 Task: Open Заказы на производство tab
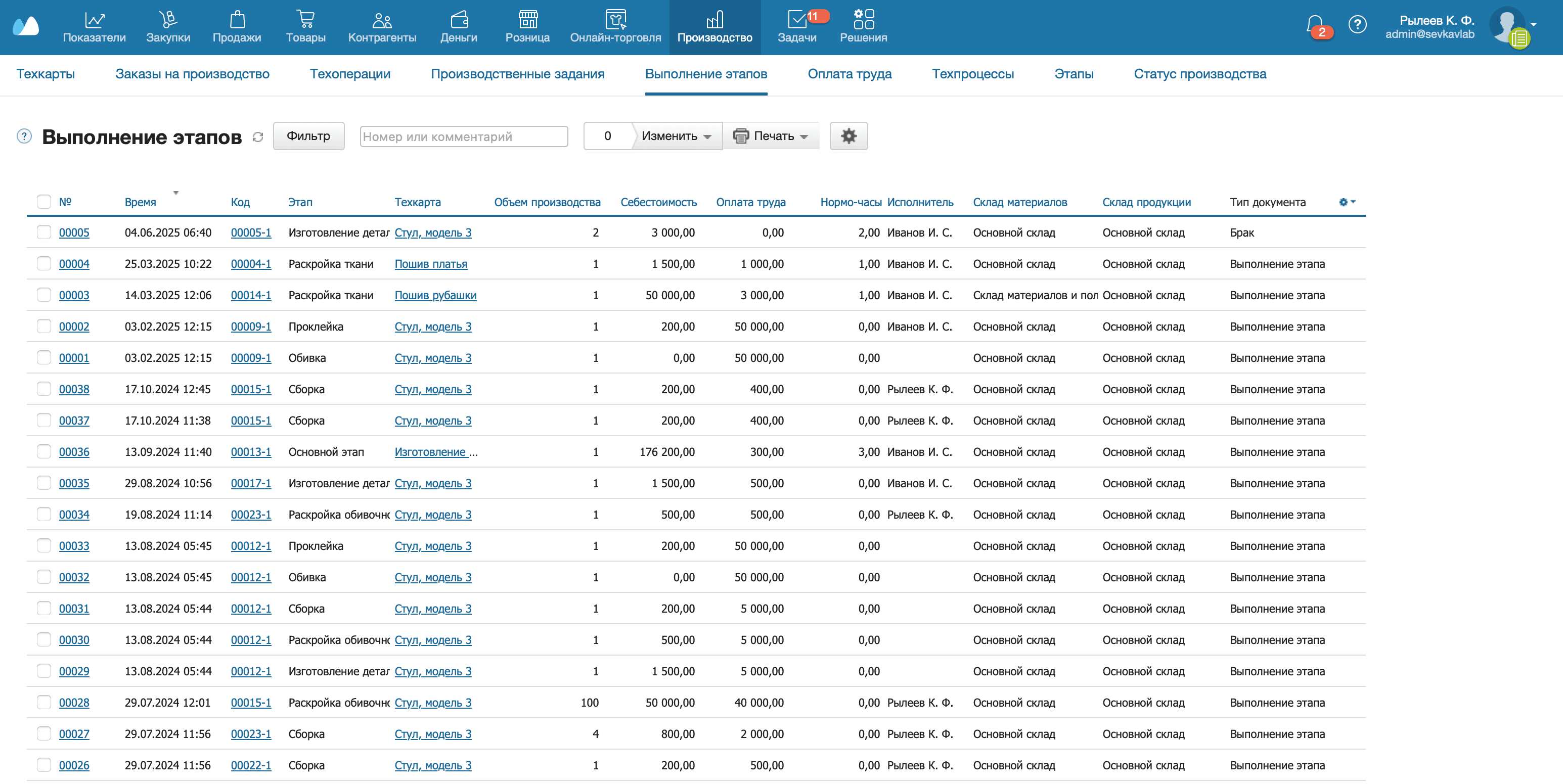pyautogui.click(x=192, y=74)
